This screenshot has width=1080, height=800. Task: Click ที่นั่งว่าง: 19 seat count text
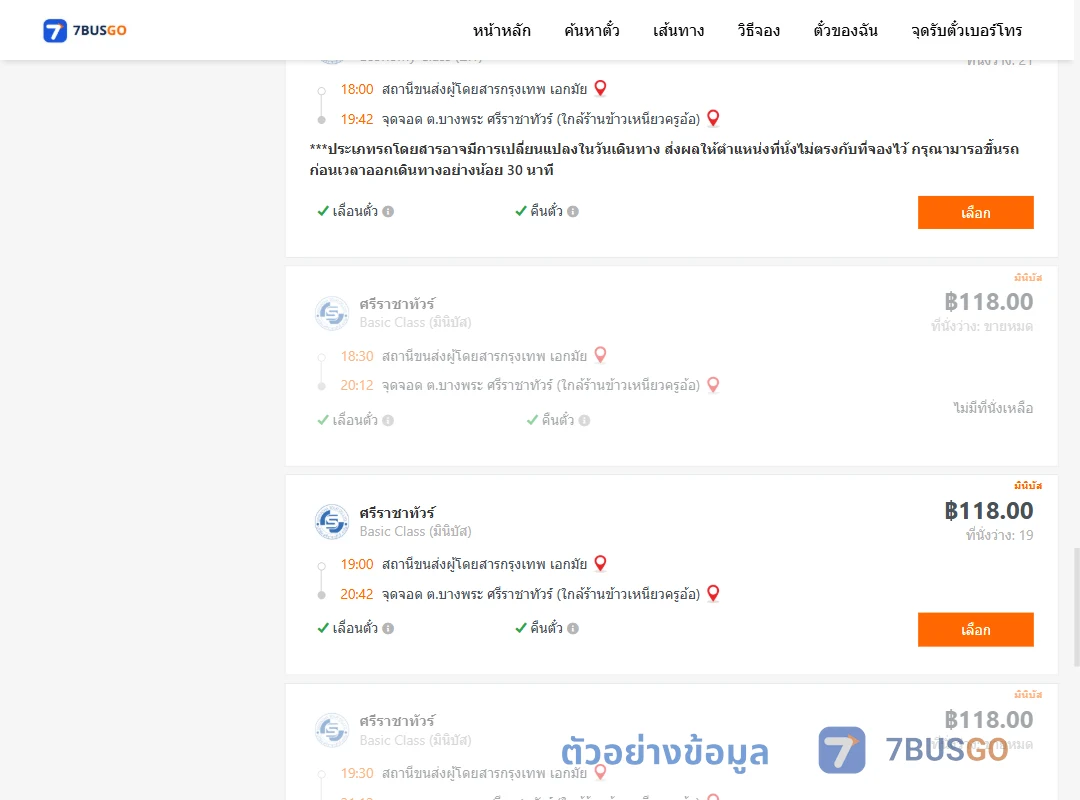pyautogui.click(x=999, y=535)
